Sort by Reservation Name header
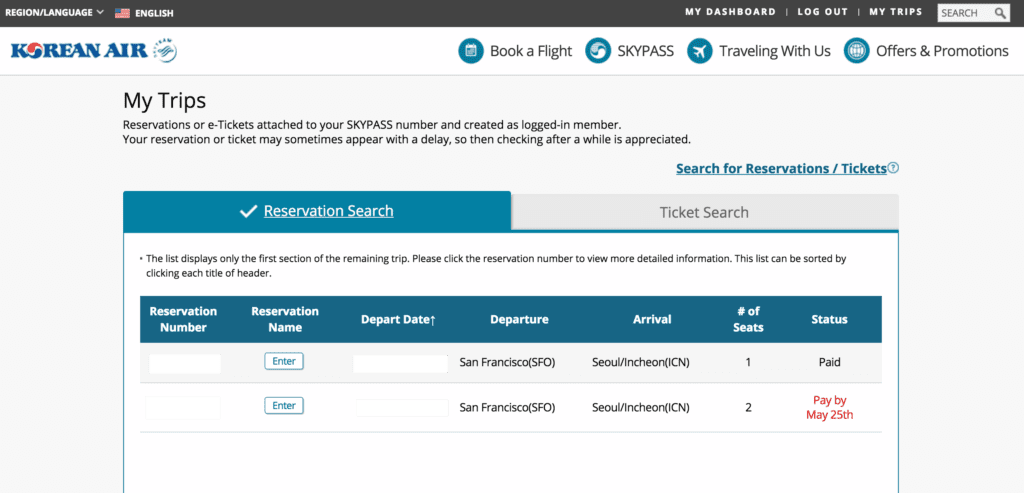 click(285, 319)
